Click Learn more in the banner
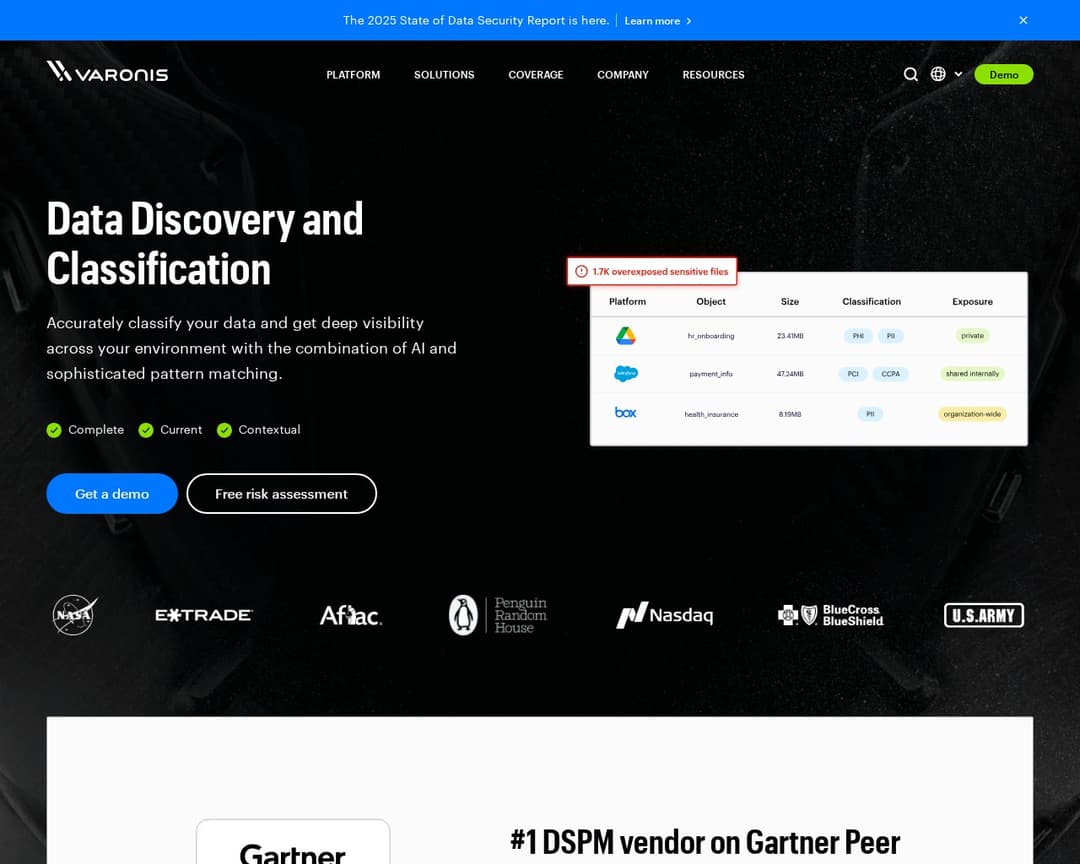Screen dimensions: 1080x864 [658, 21]
